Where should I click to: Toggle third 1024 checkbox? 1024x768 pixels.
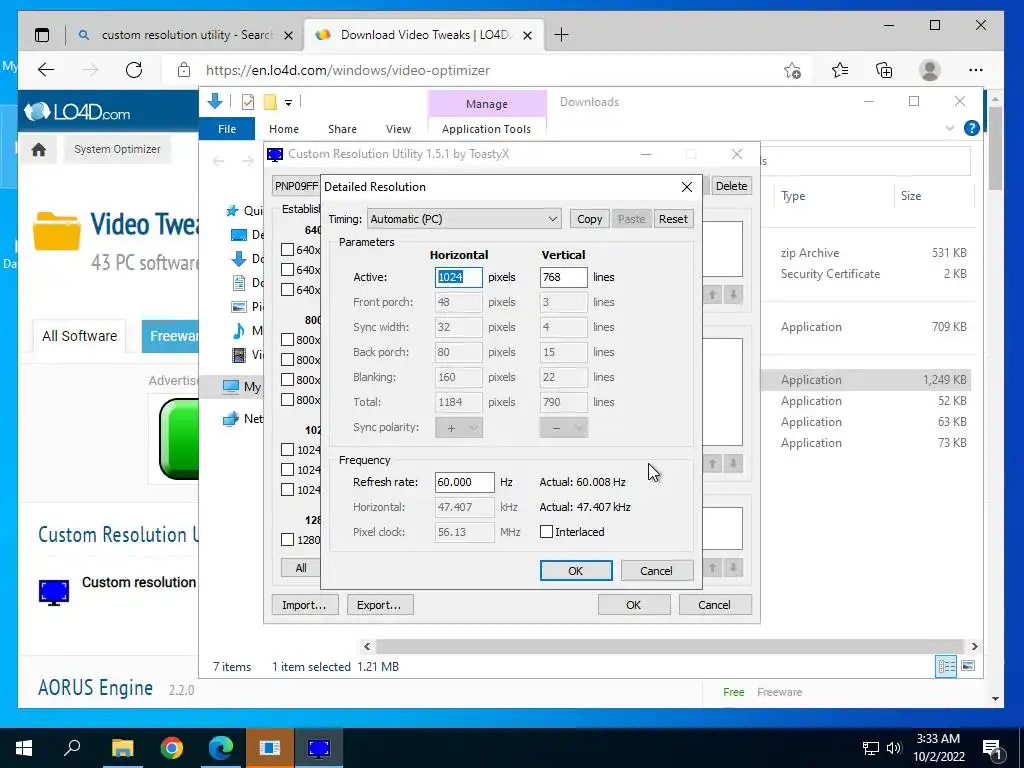point(287,490)
